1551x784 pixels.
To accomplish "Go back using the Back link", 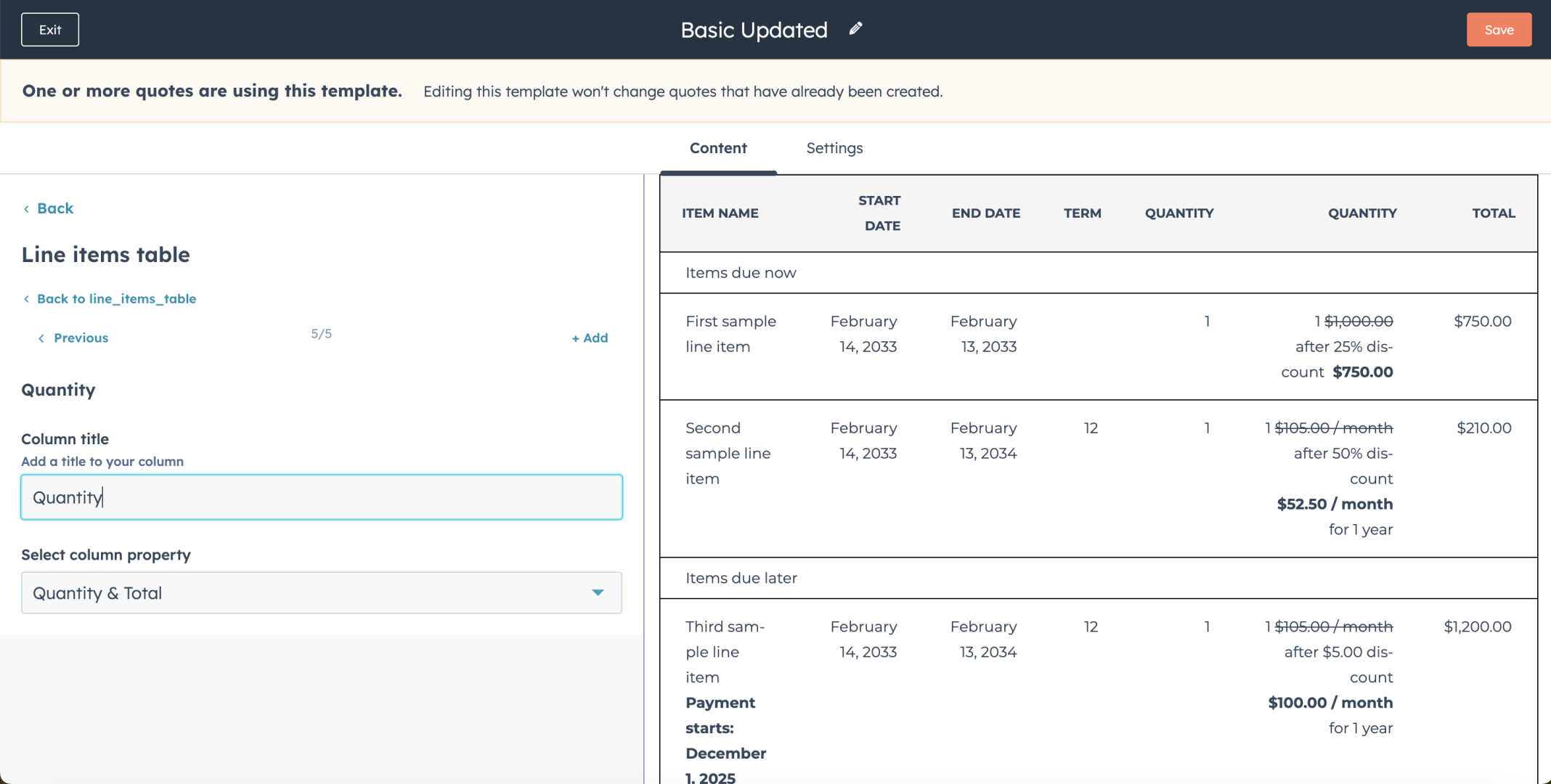I will [48, 208].
